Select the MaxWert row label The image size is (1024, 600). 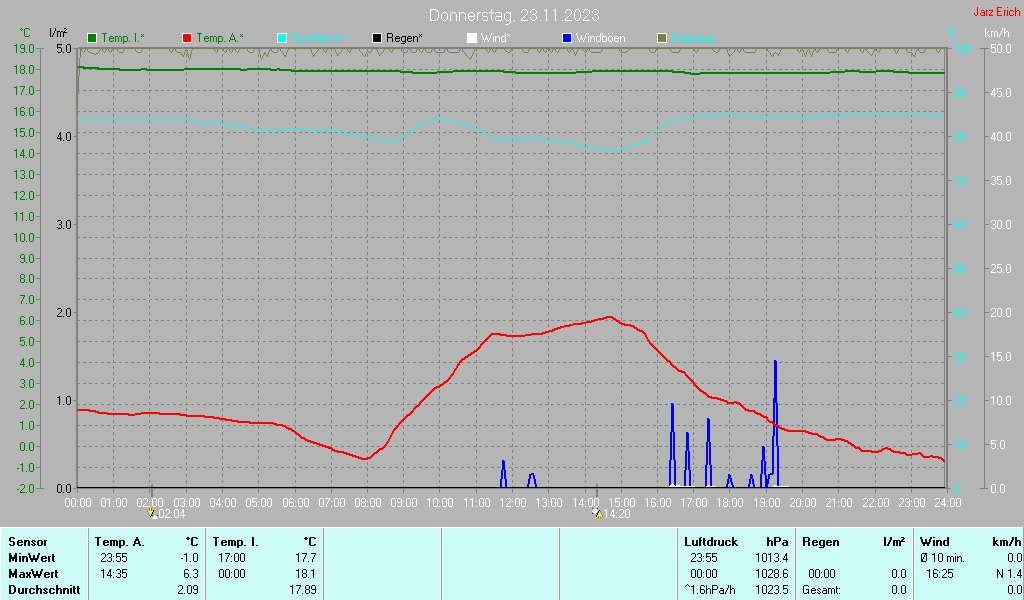tap(33, 574)
